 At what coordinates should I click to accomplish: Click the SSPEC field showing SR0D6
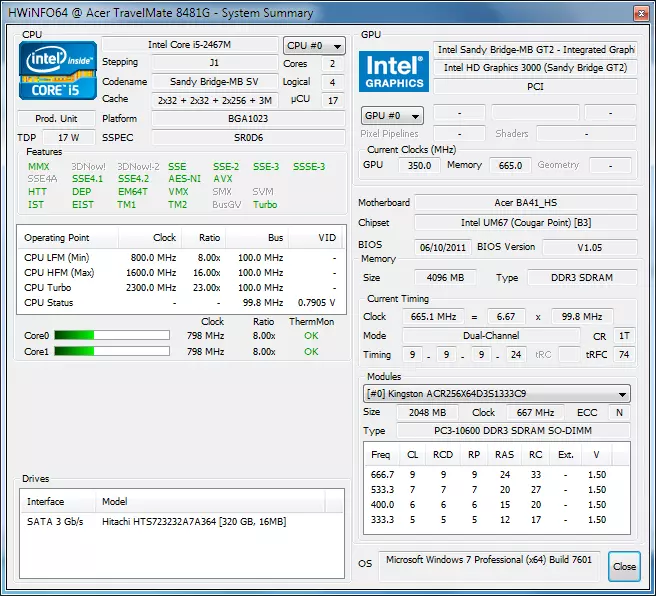(248, 138)
